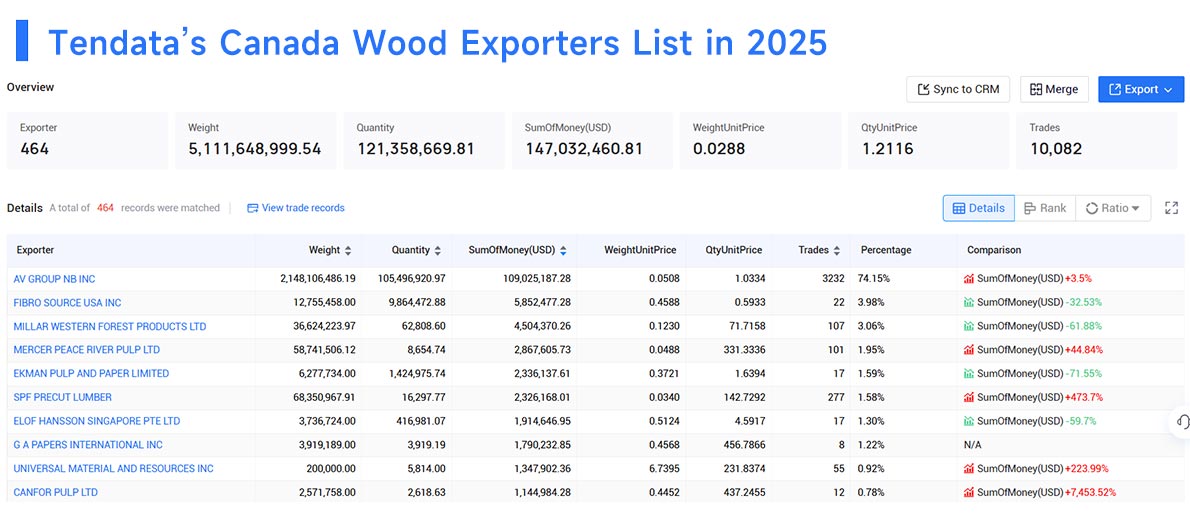Click the N/A comparison cell

click(x=972, y=445)
